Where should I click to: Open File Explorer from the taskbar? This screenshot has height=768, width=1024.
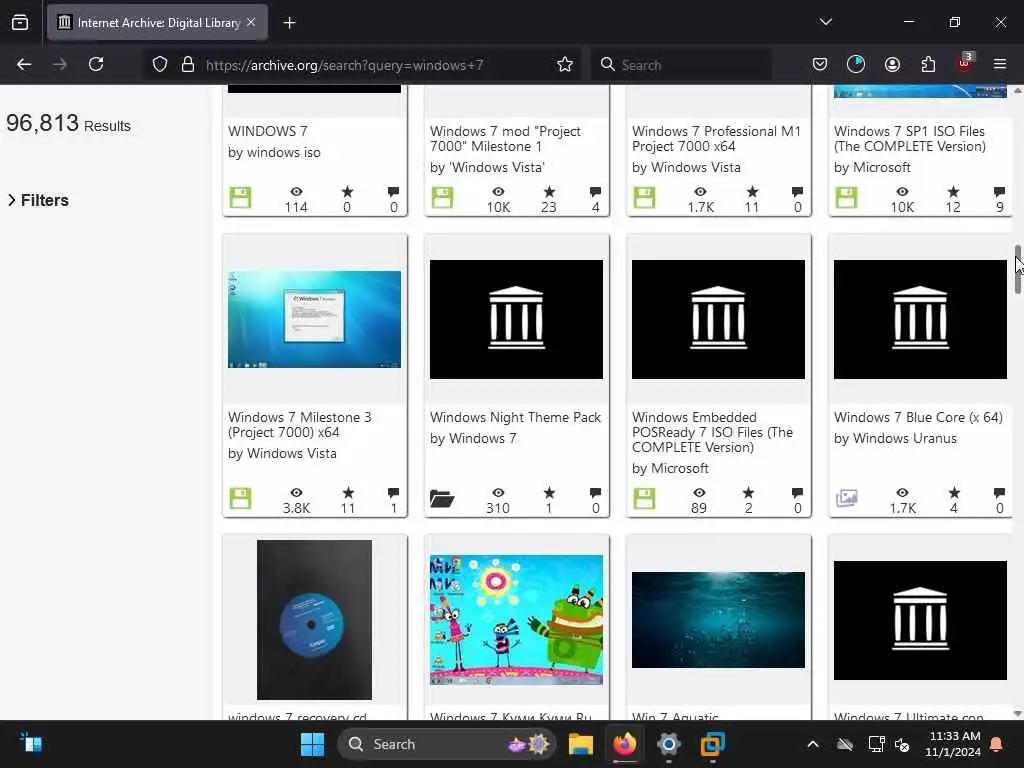point(580,744)
